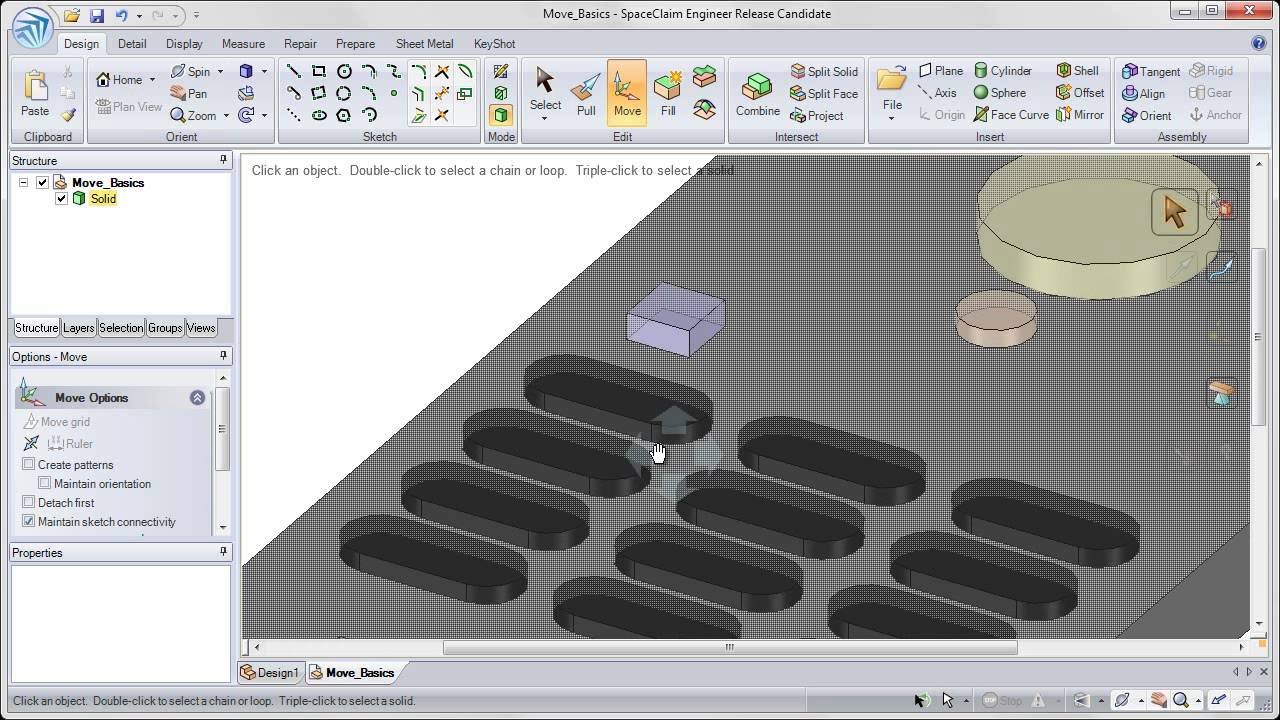Click the viewport horizontal scrollbar thumb
1280x720 pixels.
coord(730,647)
